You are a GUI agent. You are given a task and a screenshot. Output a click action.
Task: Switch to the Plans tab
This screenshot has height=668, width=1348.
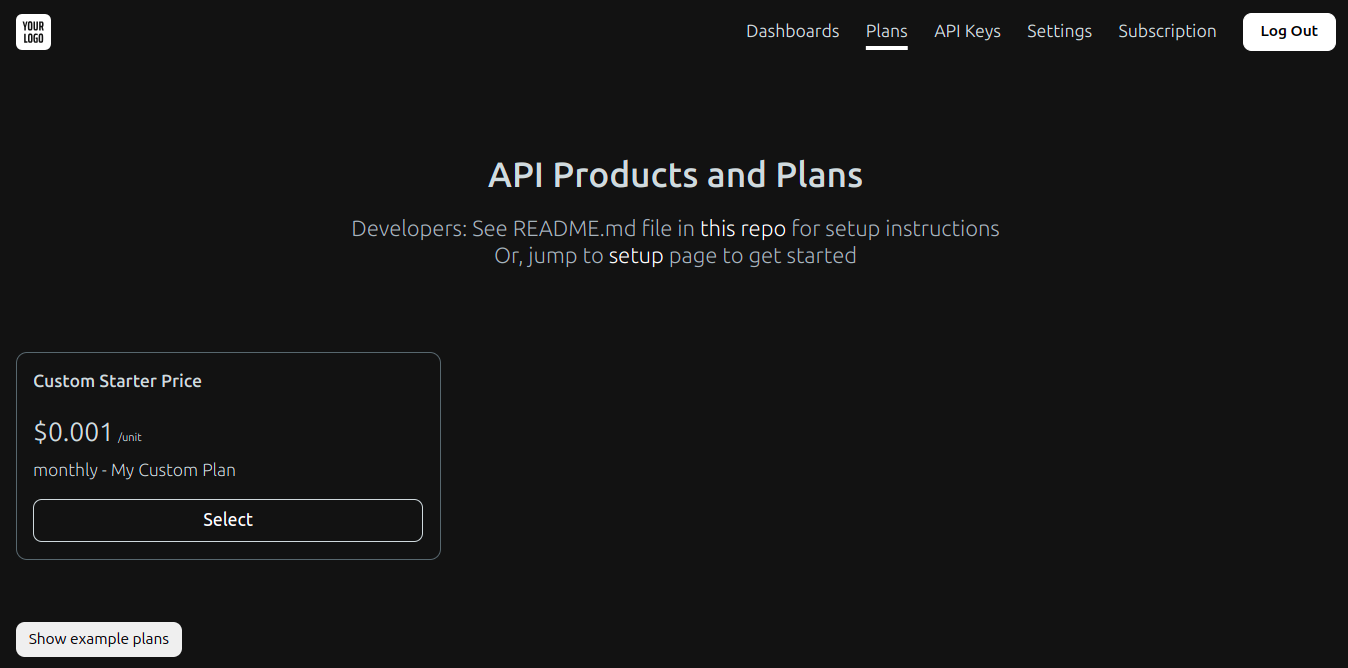click(x=886, y=31)
